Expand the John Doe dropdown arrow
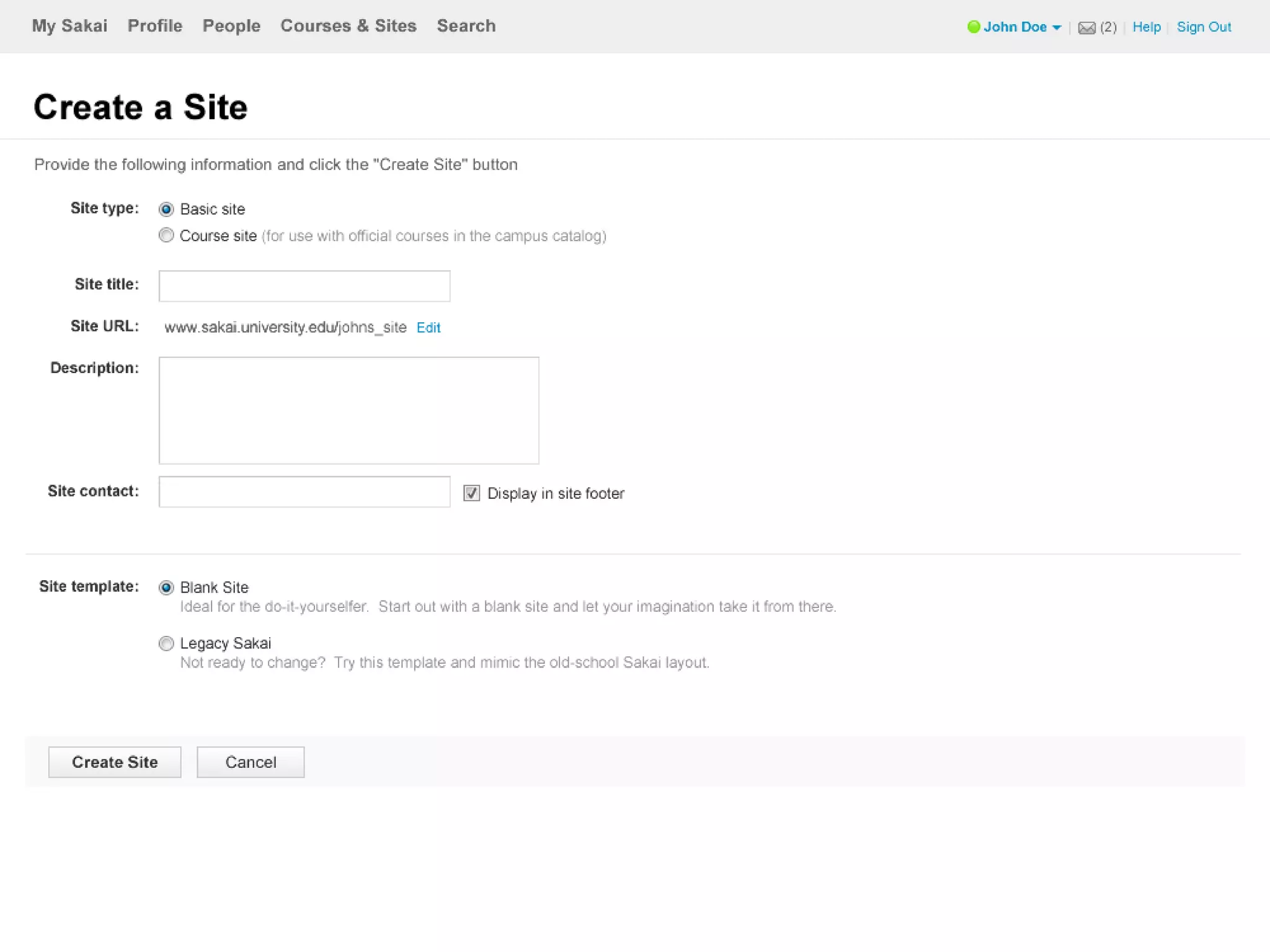The width and height of the screenshot is (1270, 952). click(x=1057, y=28)
